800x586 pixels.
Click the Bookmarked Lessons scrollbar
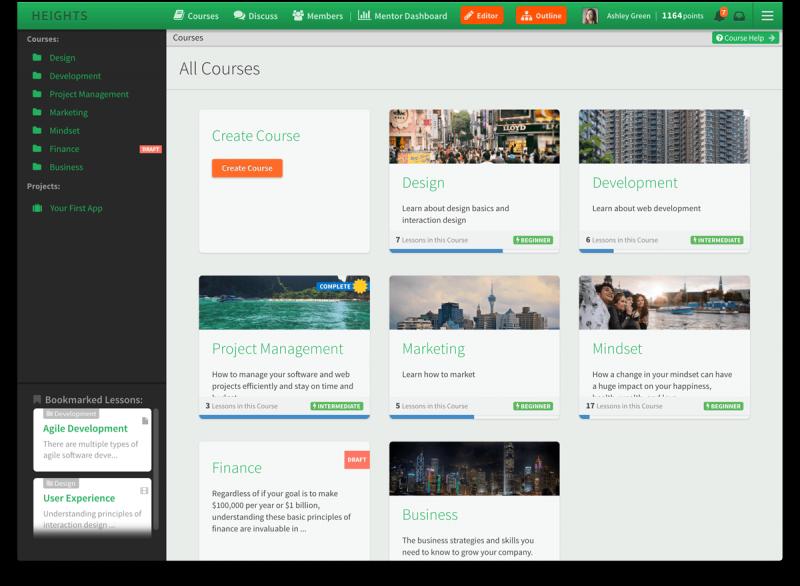[x=156, y=469]
